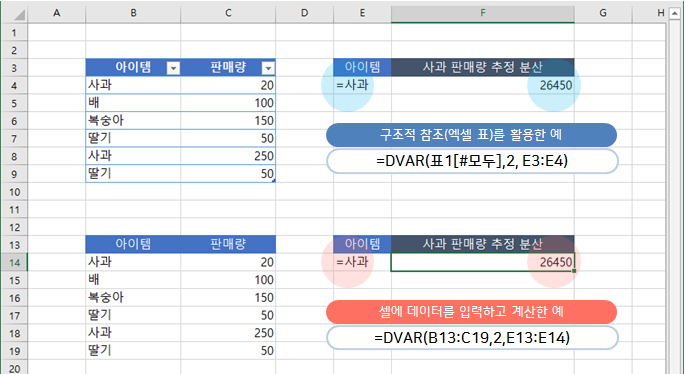
Task: Click cell B14 containing 사과
Action: tap(133, 262)
